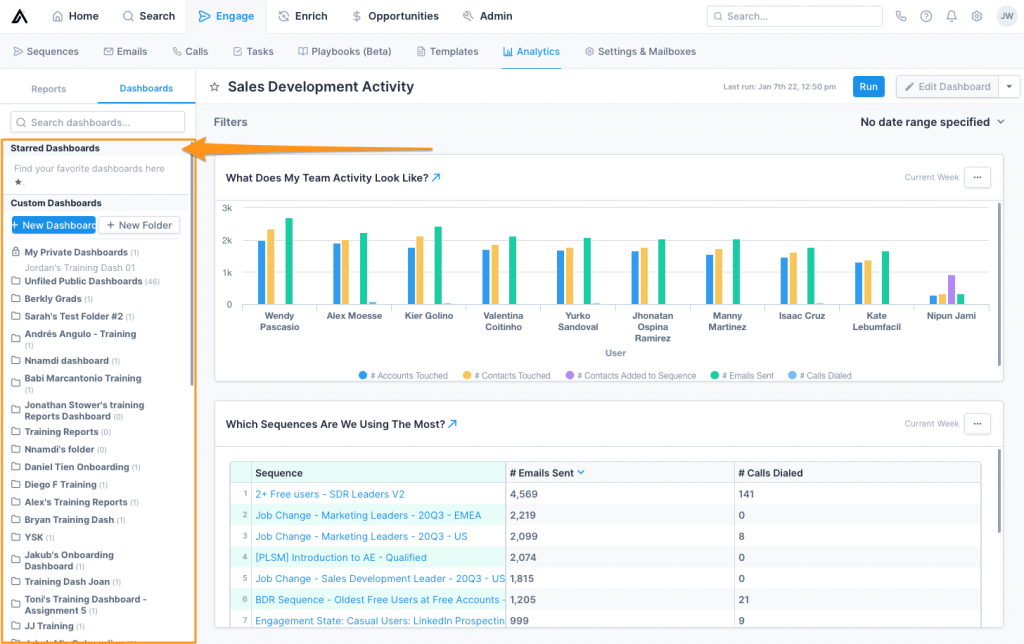Click the Run button

tap(868, 86)
